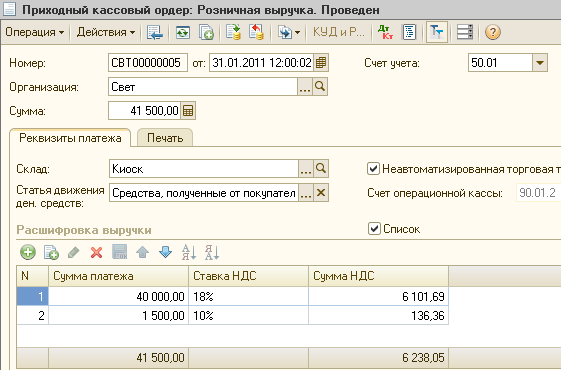Click the finish-editing save icon
Viewport: 561px width, 370px height.
[x=119, y=252]
